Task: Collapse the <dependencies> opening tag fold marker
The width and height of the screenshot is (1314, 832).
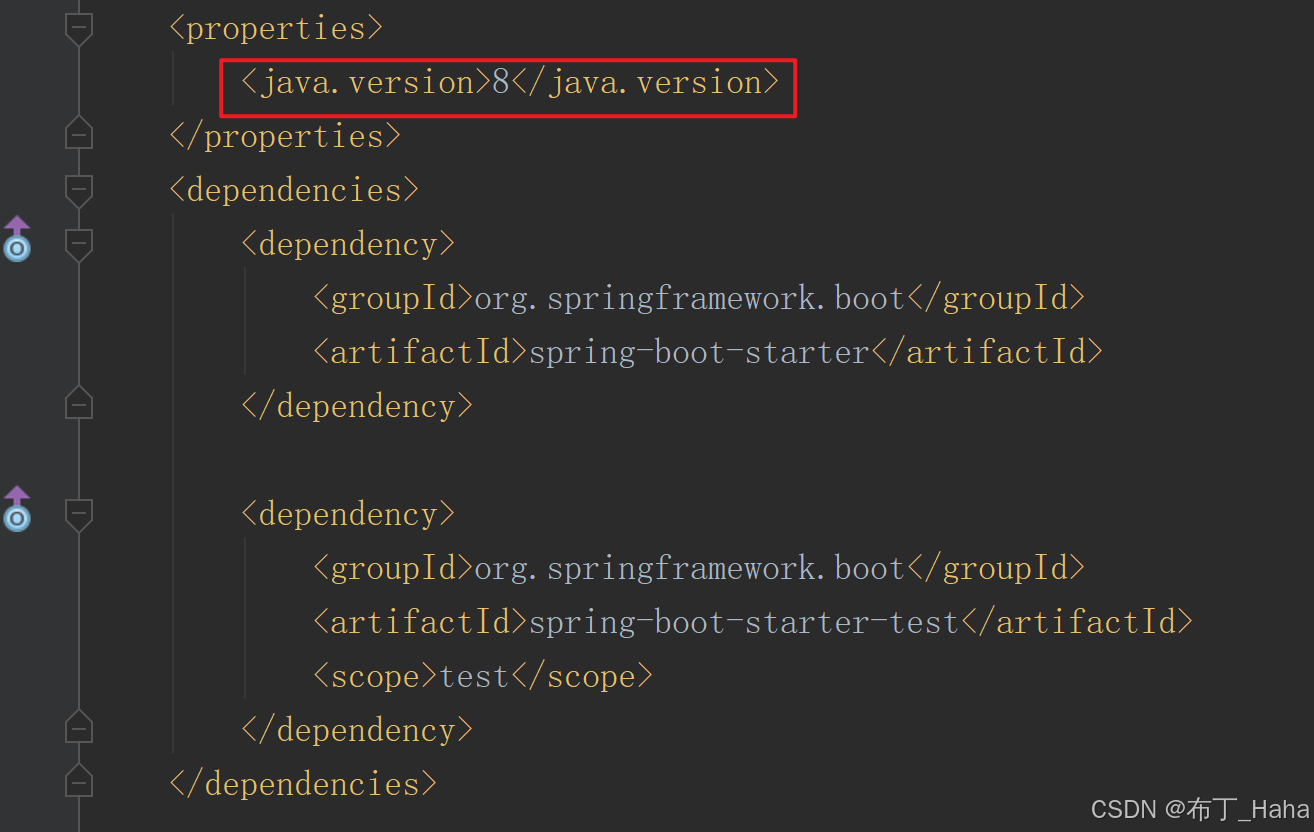Action: 79,190
